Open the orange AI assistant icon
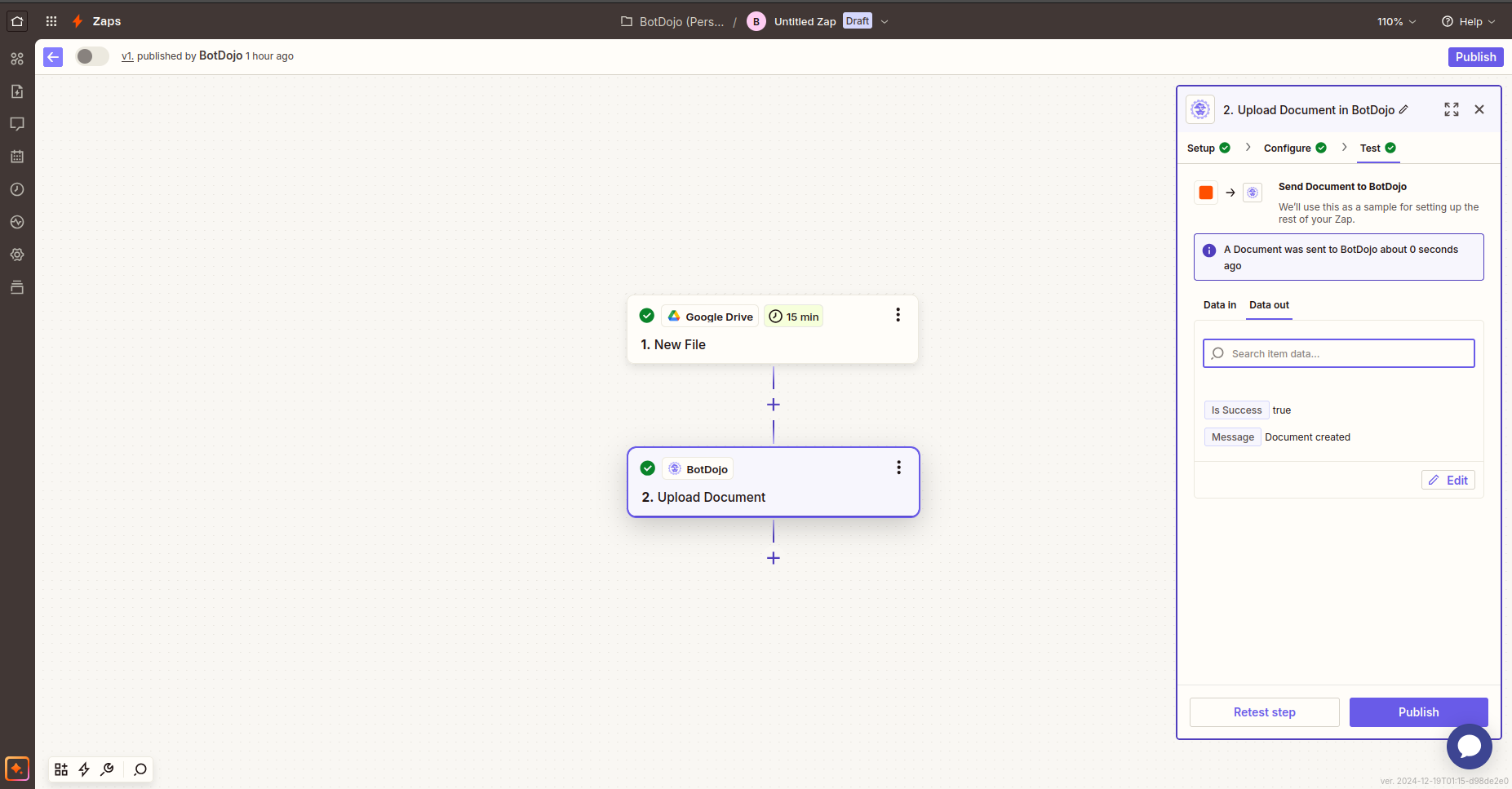This screenshot has width=1512, height=789. point(17,769)
